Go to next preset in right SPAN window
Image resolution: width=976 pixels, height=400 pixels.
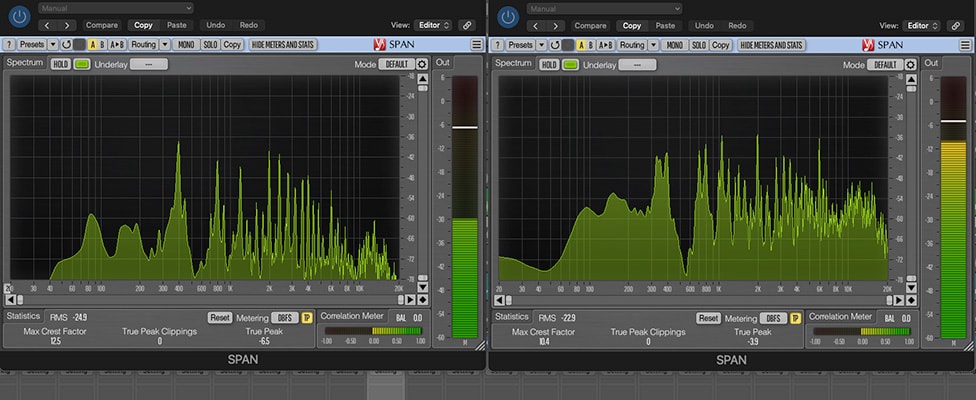[555, 26]
